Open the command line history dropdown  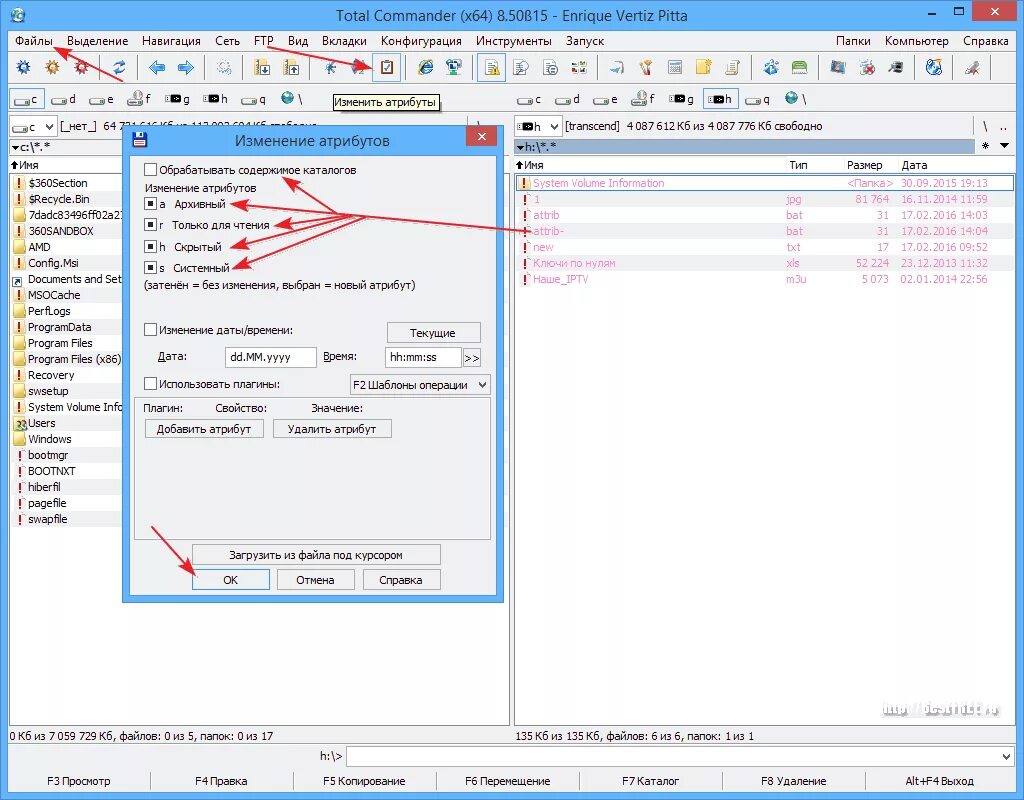(x=1006, y=757)
